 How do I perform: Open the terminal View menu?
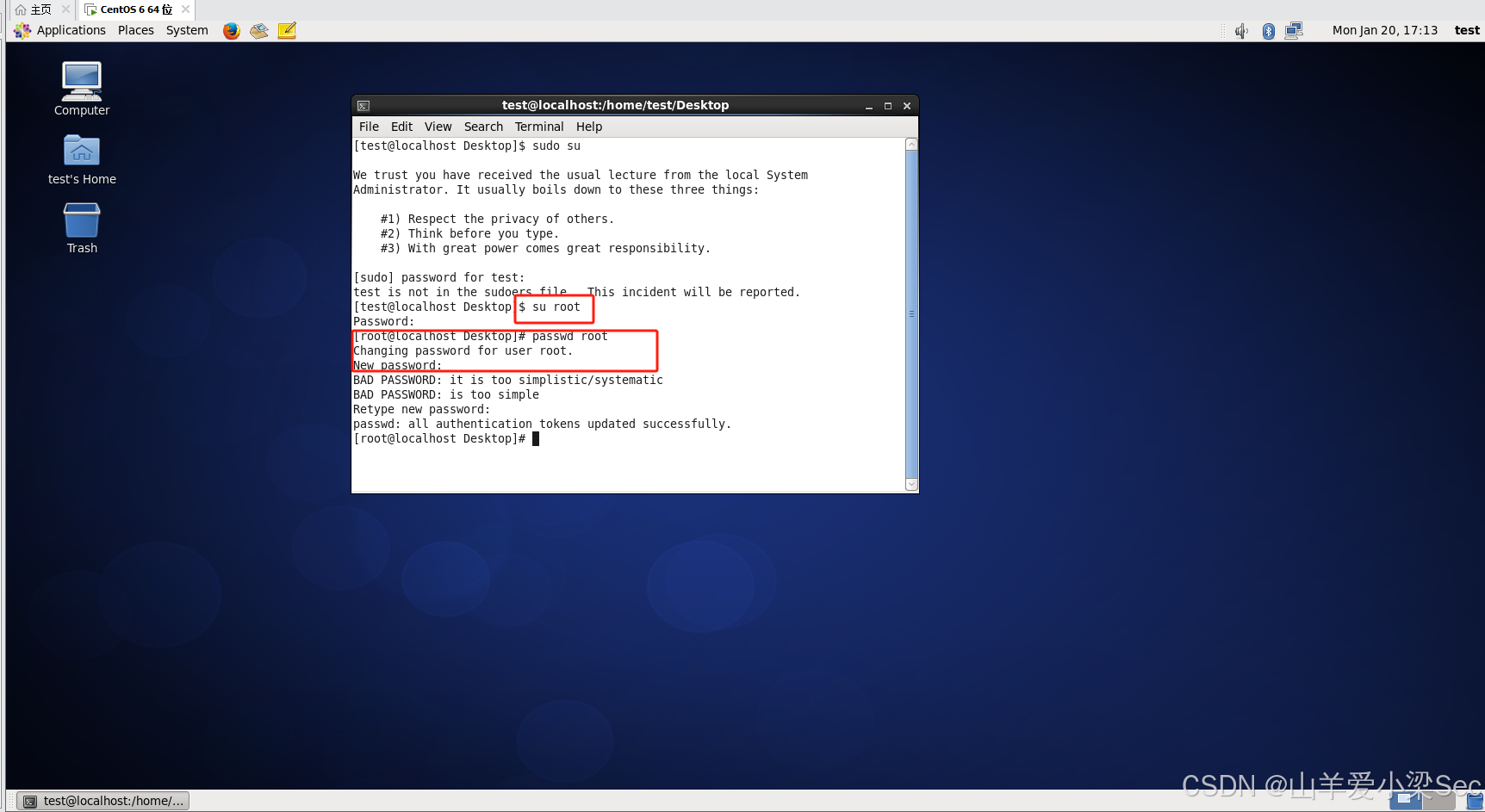coord(438,127)
